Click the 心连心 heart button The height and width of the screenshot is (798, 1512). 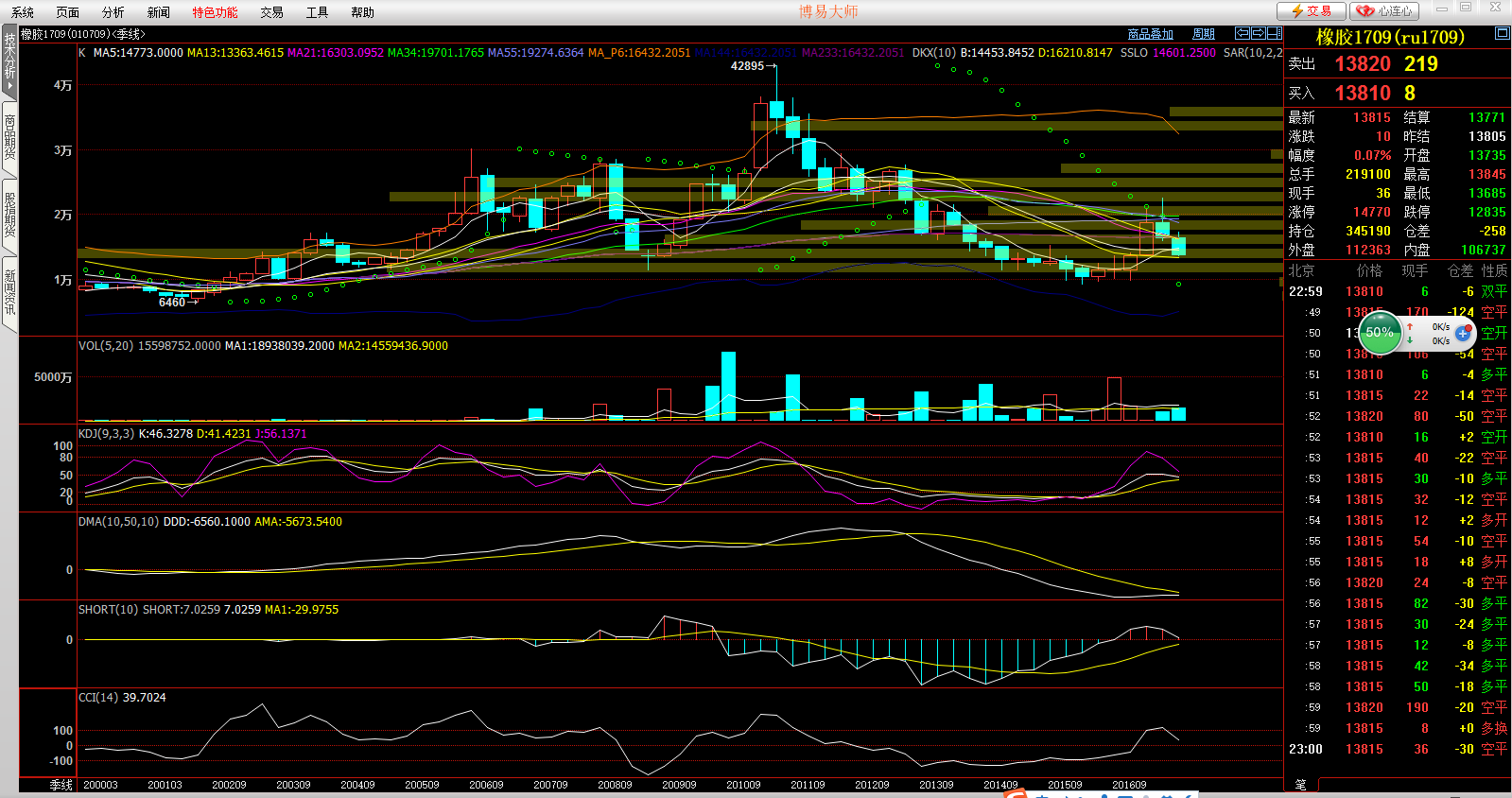(1385, 10)
